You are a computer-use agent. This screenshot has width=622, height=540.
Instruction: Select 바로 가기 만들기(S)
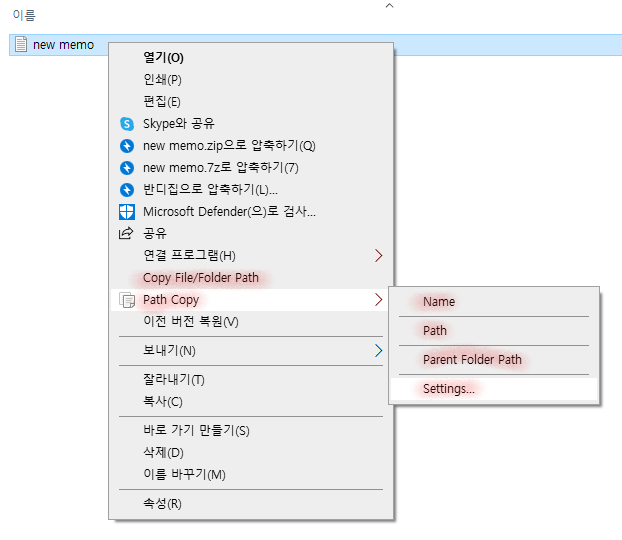[251, 431]
